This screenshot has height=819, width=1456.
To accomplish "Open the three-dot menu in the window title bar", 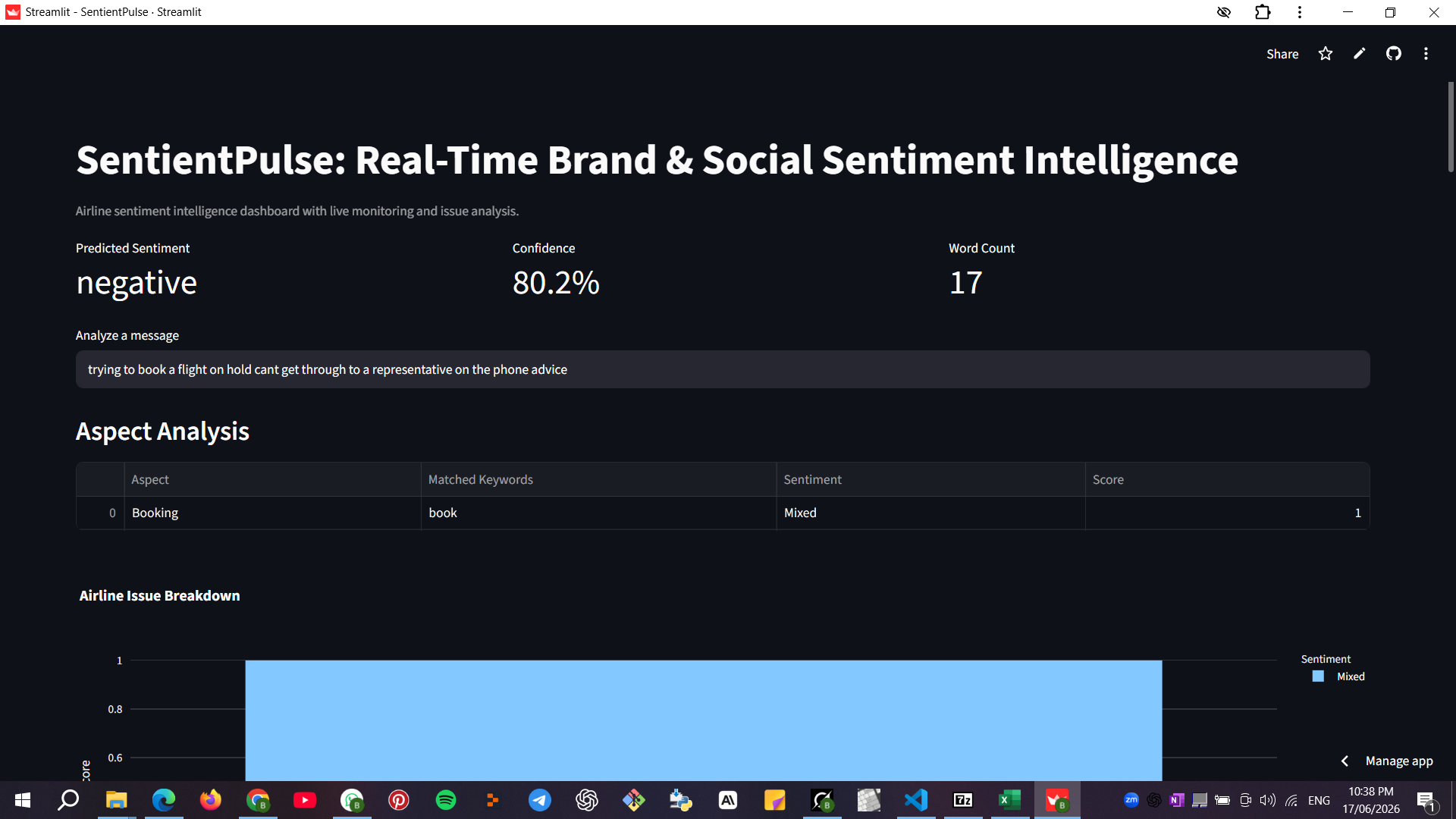I will pos(1300,12).
